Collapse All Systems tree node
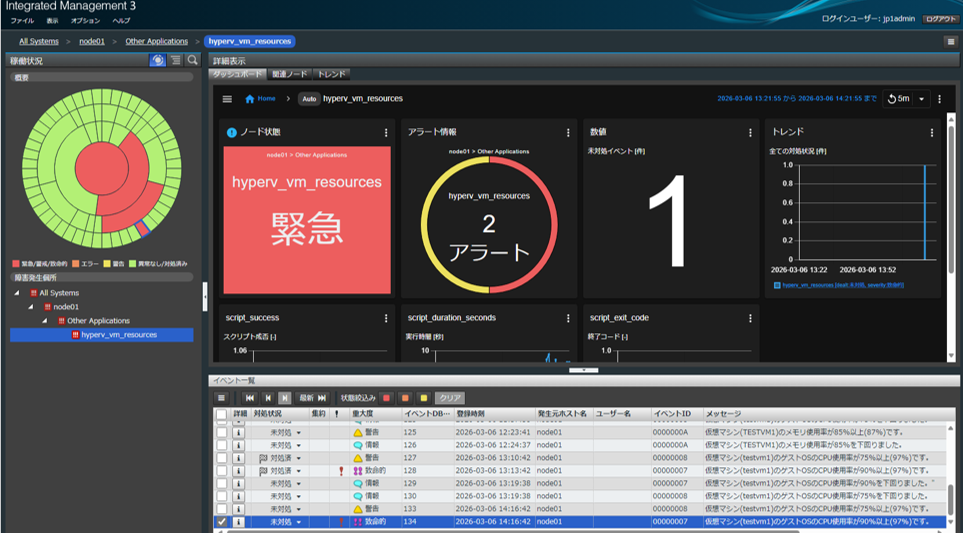 pos(17,293)
